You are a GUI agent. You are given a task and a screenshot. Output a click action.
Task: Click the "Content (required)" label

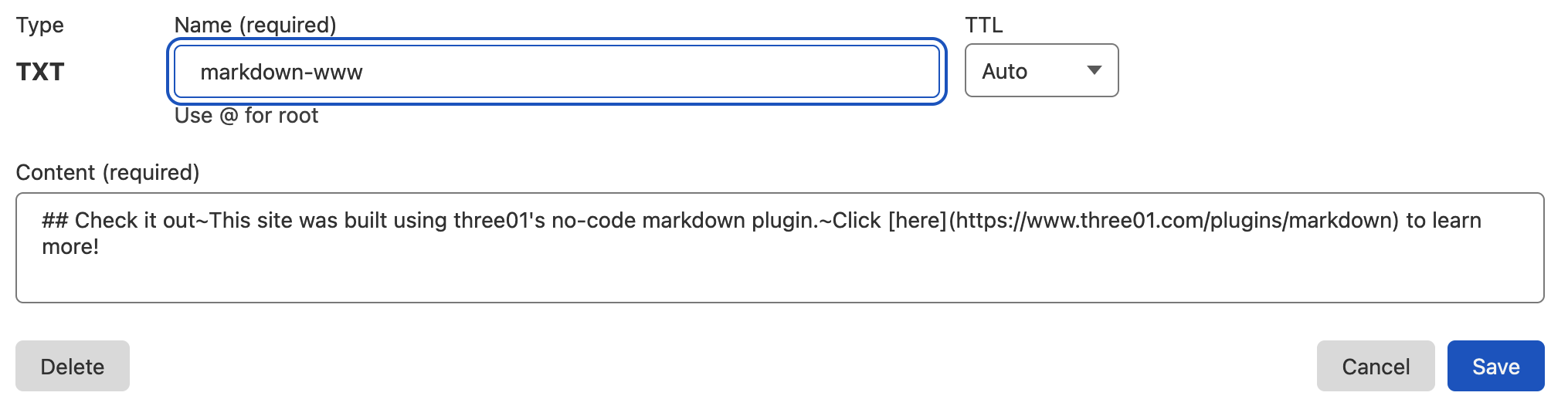107,172
